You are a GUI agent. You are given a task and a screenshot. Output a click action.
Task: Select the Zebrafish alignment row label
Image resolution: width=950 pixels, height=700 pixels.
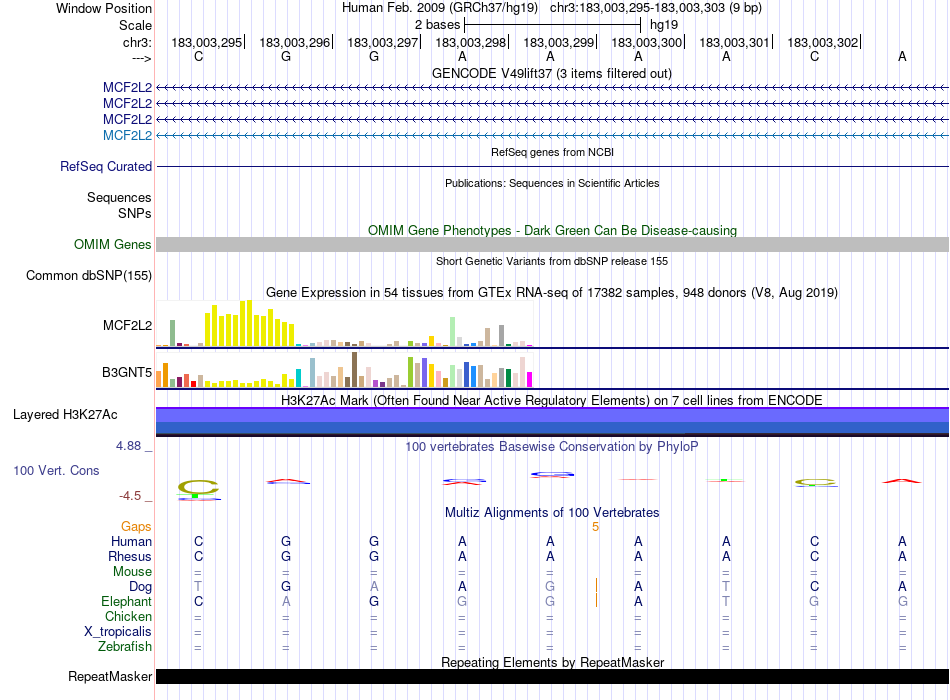click(124, 647)
